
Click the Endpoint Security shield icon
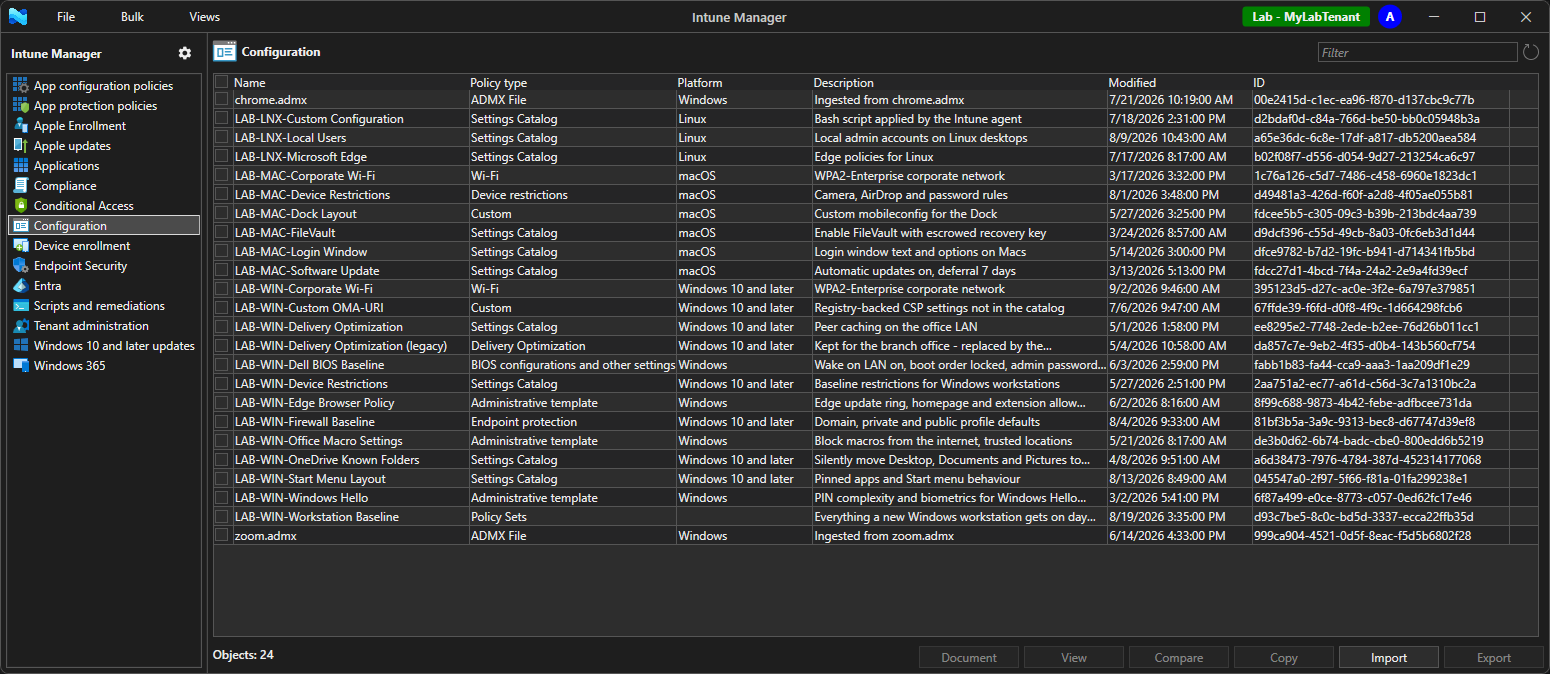(20, 266)
